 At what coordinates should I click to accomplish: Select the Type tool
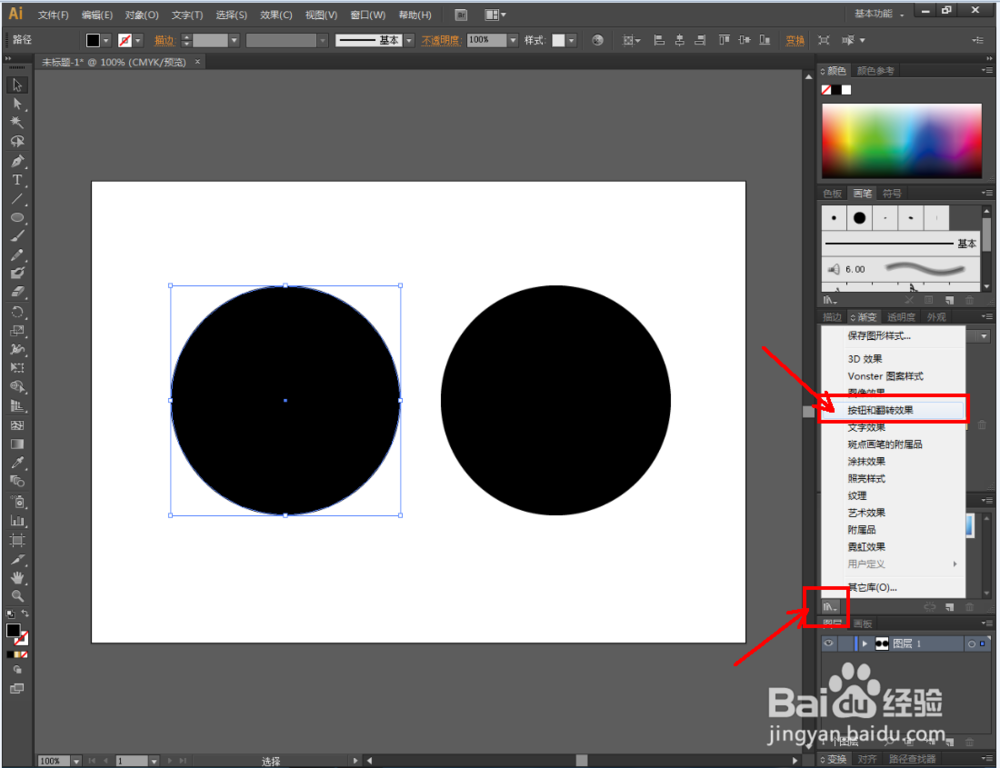click(17, 180)
